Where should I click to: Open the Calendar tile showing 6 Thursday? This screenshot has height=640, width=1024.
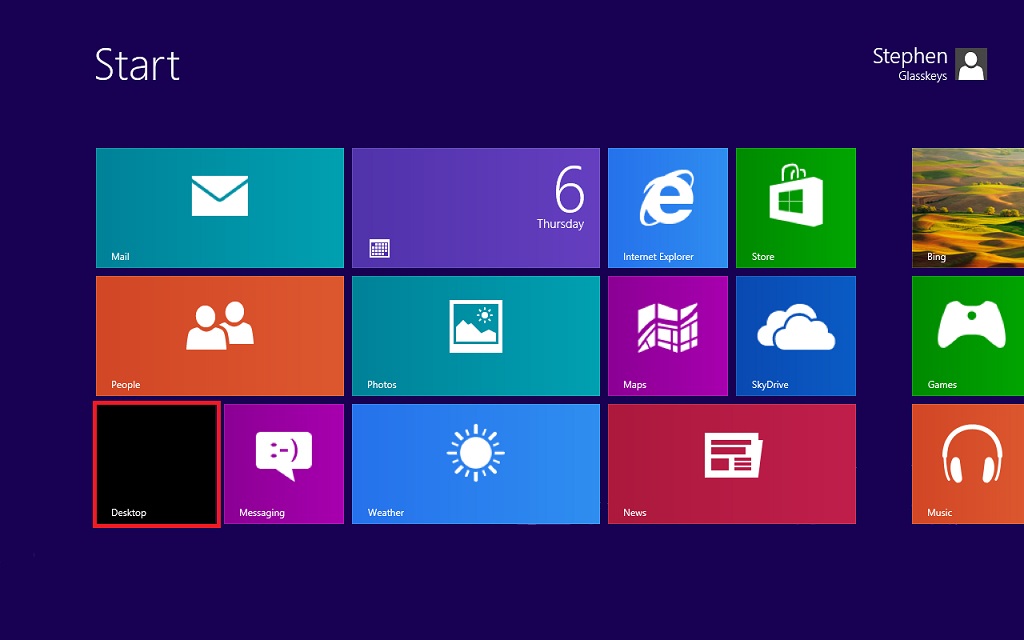475,208
